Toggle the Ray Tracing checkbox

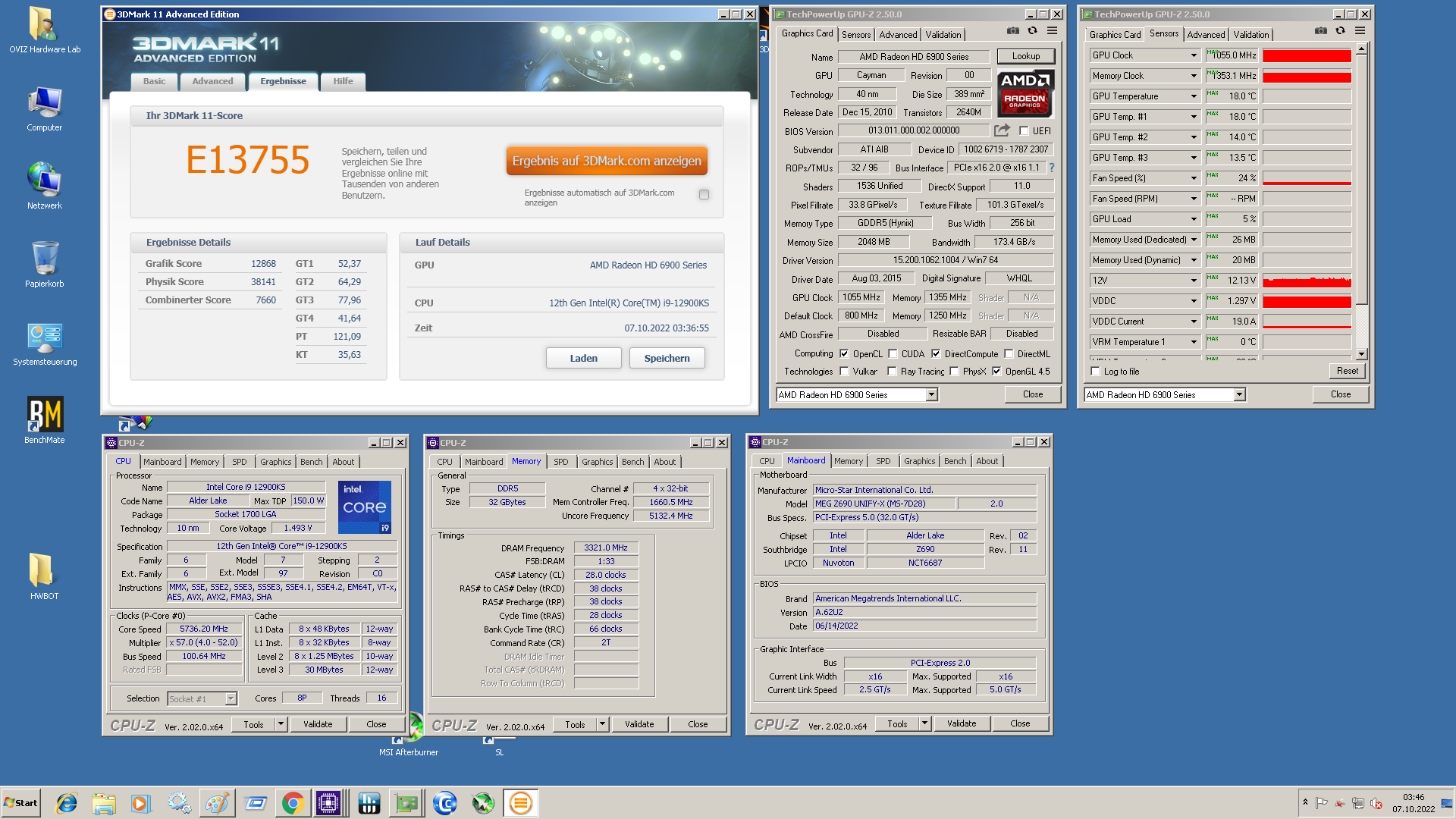point(893,371)
